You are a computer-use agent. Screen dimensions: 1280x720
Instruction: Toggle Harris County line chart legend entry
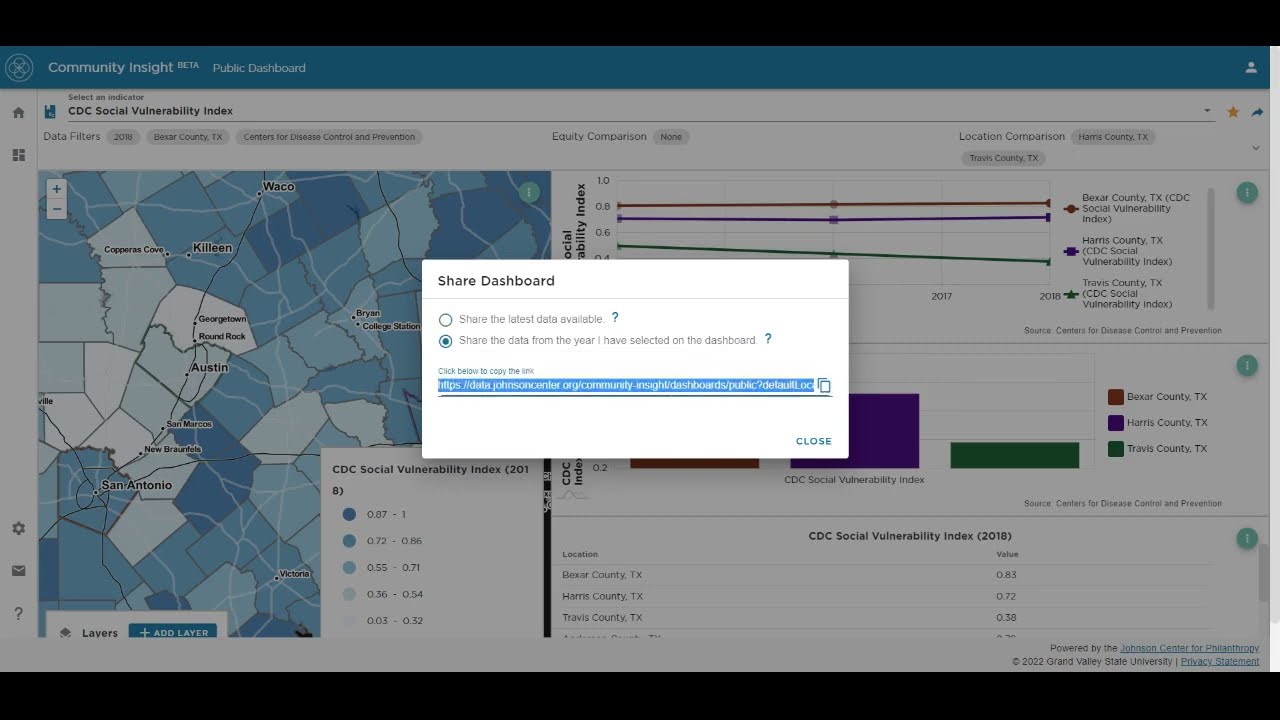coord(1128,251)
